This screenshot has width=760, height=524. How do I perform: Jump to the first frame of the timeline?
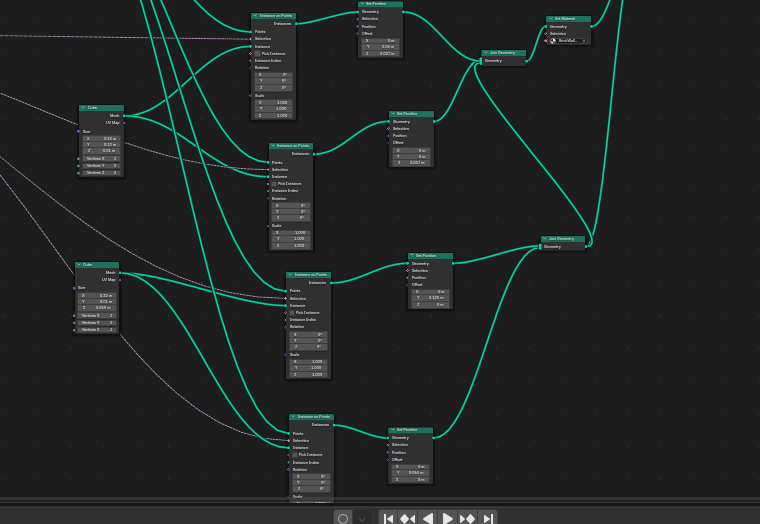pos(389,518)
